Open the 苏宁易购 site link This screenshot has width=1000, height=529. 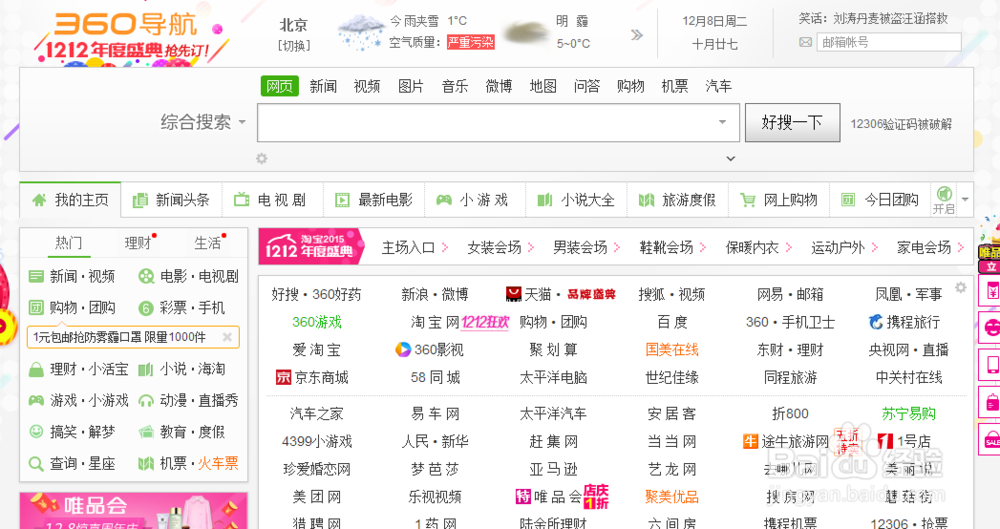[x=908, y=414]
